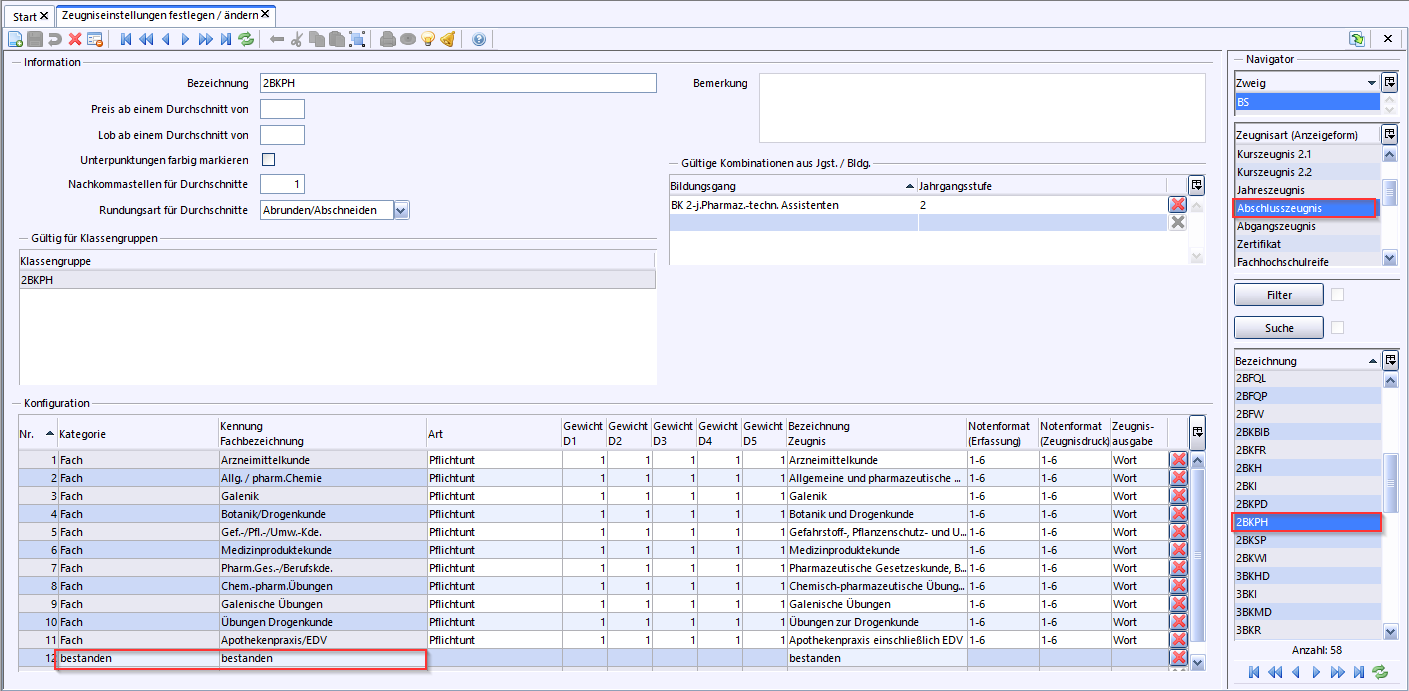Open column chooser for Konfiguration table
The height and width of the screenshot is (691, 1409).
coord(1197,432)
